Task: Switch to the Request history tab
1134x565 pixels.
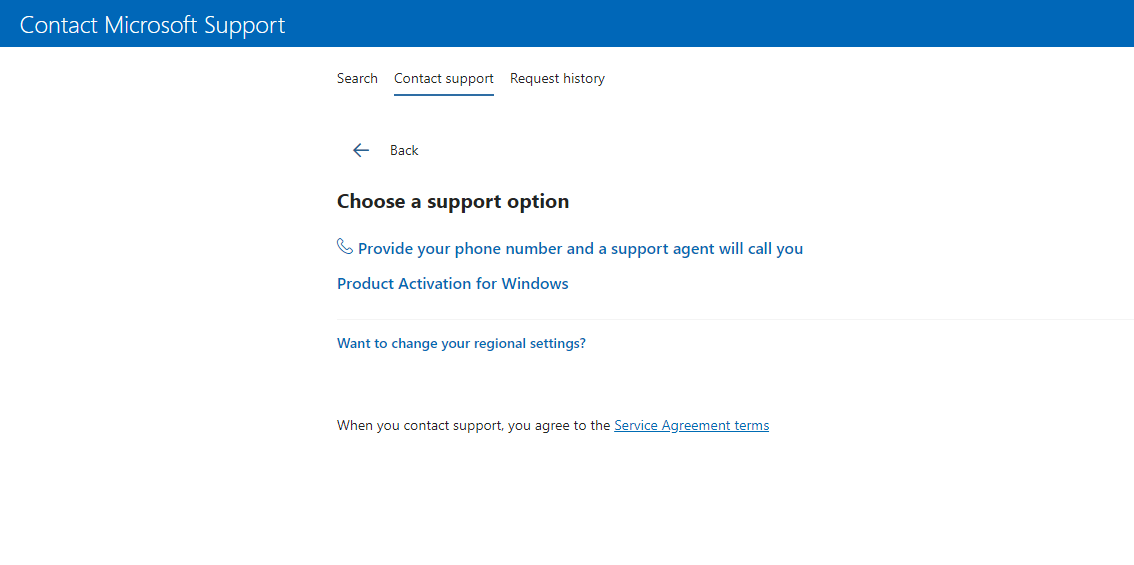Action: (x=557, y=78)
